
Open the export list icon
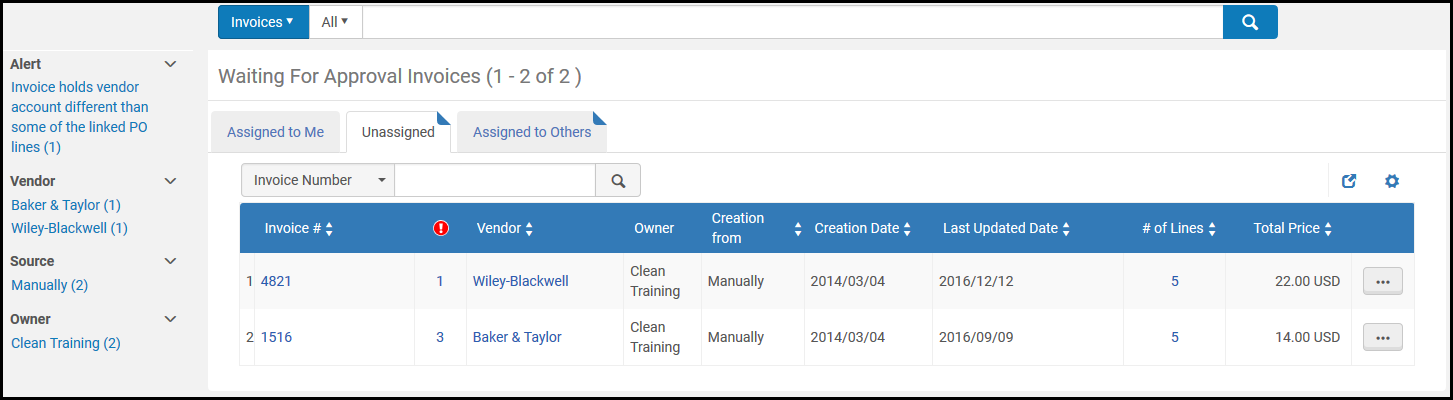pos(1349,181)
